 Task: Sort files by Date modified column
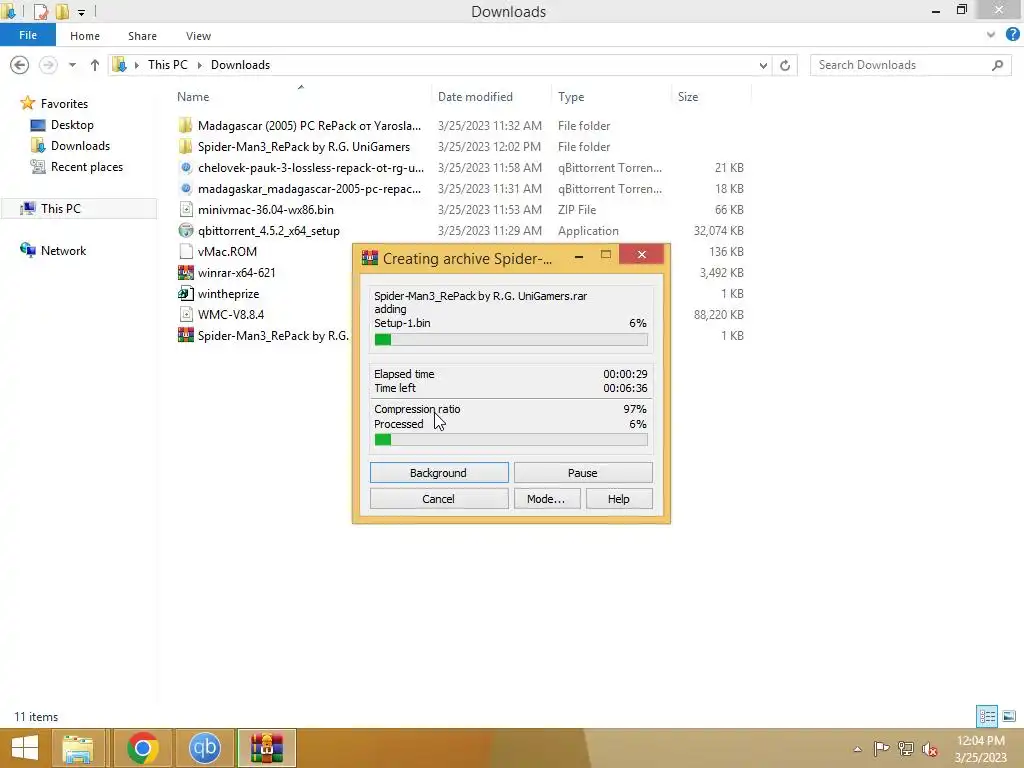[x=475, y=97]
